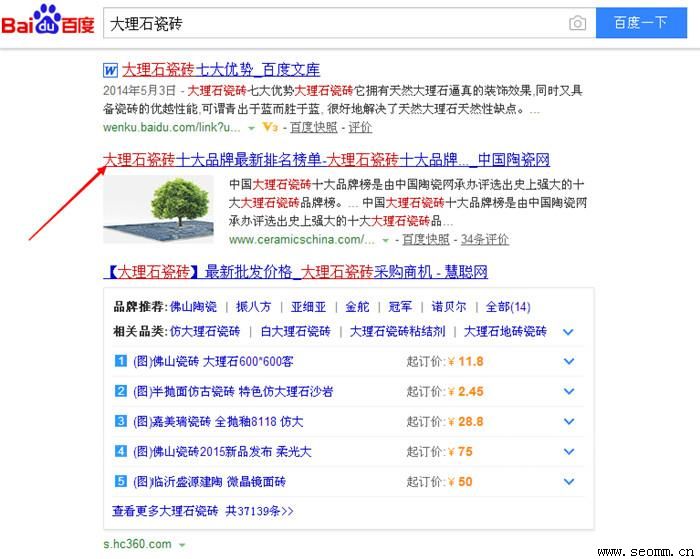
Task: Click the V3 credibility badge icon
Action: [270, 128]
